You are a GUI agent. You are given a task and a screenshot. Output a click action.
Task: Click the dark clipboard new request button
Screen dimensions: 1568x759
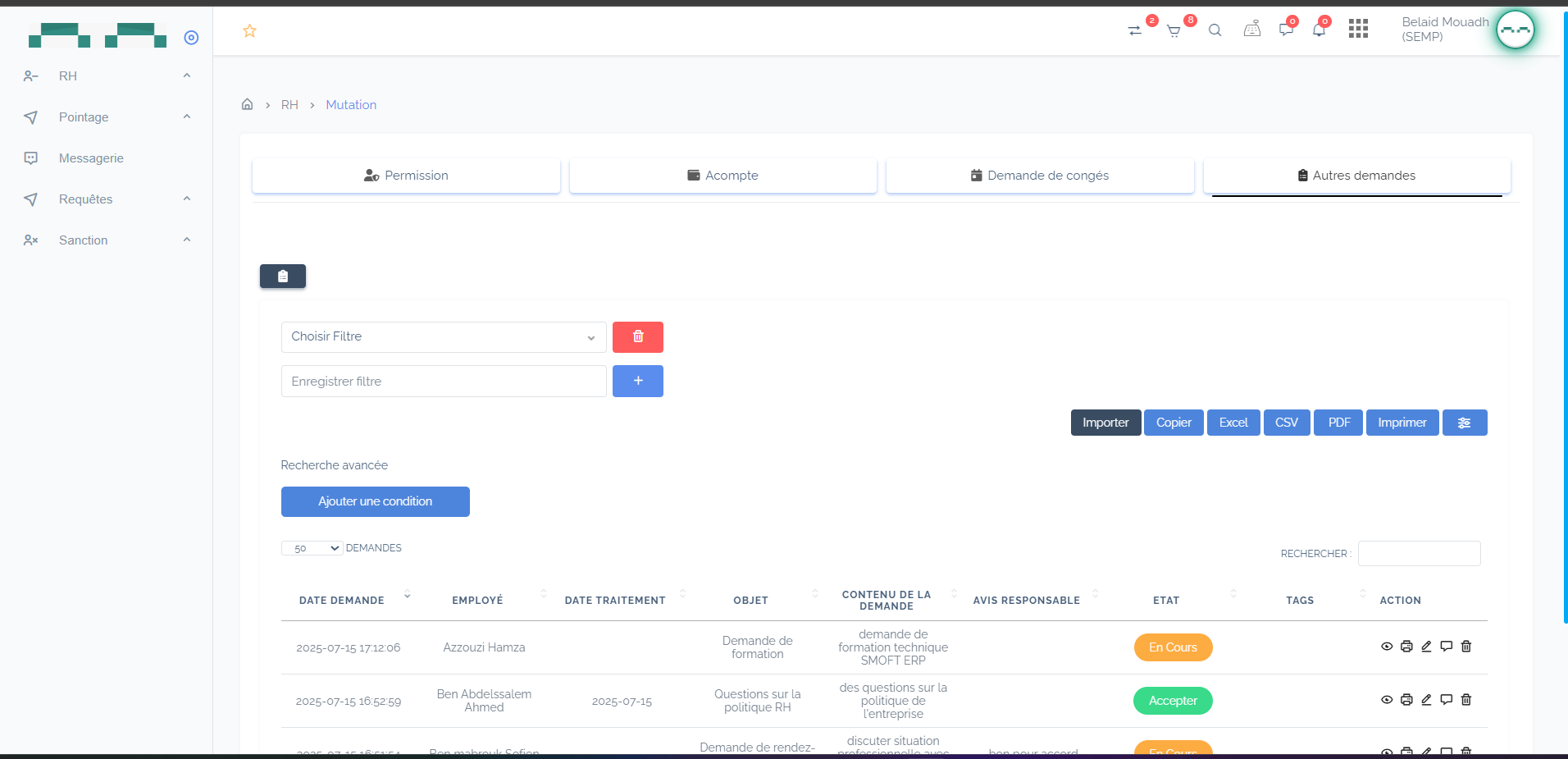click(x=283, y=277)
